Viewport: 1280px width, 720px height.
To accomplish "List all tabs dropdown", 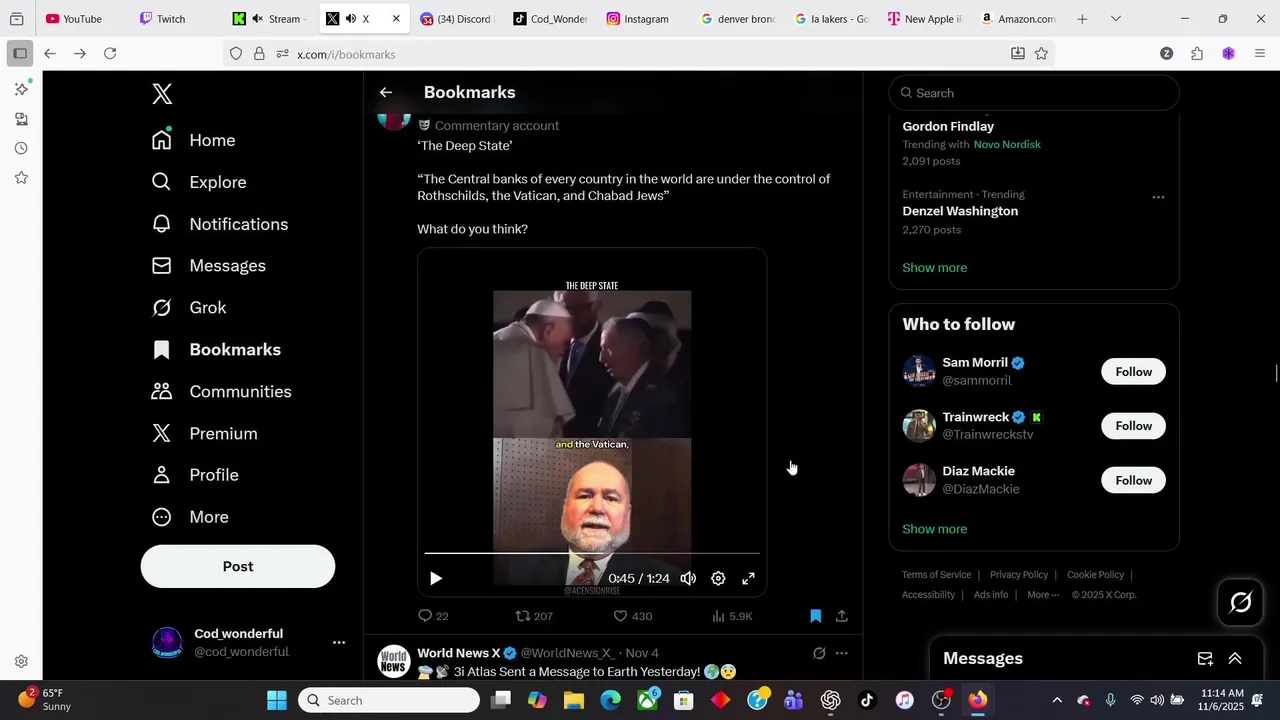I will tap(1116, 19).
